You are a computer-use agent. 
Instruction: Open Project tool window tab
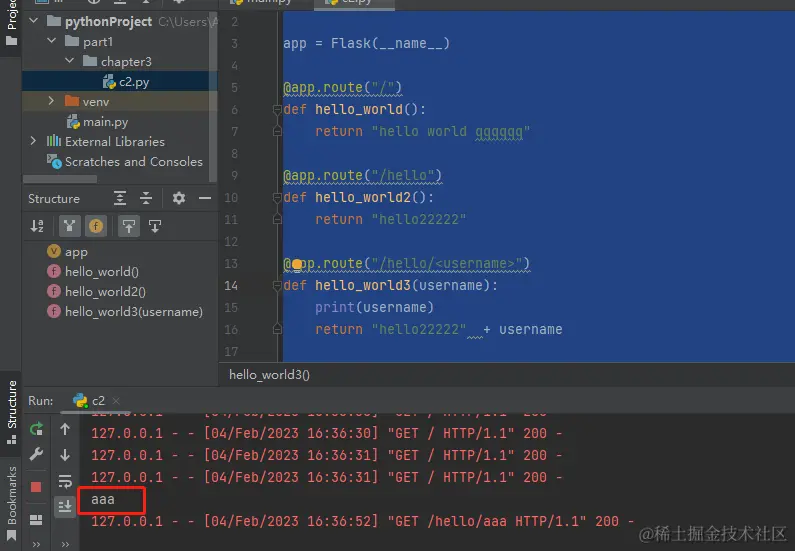11,23
